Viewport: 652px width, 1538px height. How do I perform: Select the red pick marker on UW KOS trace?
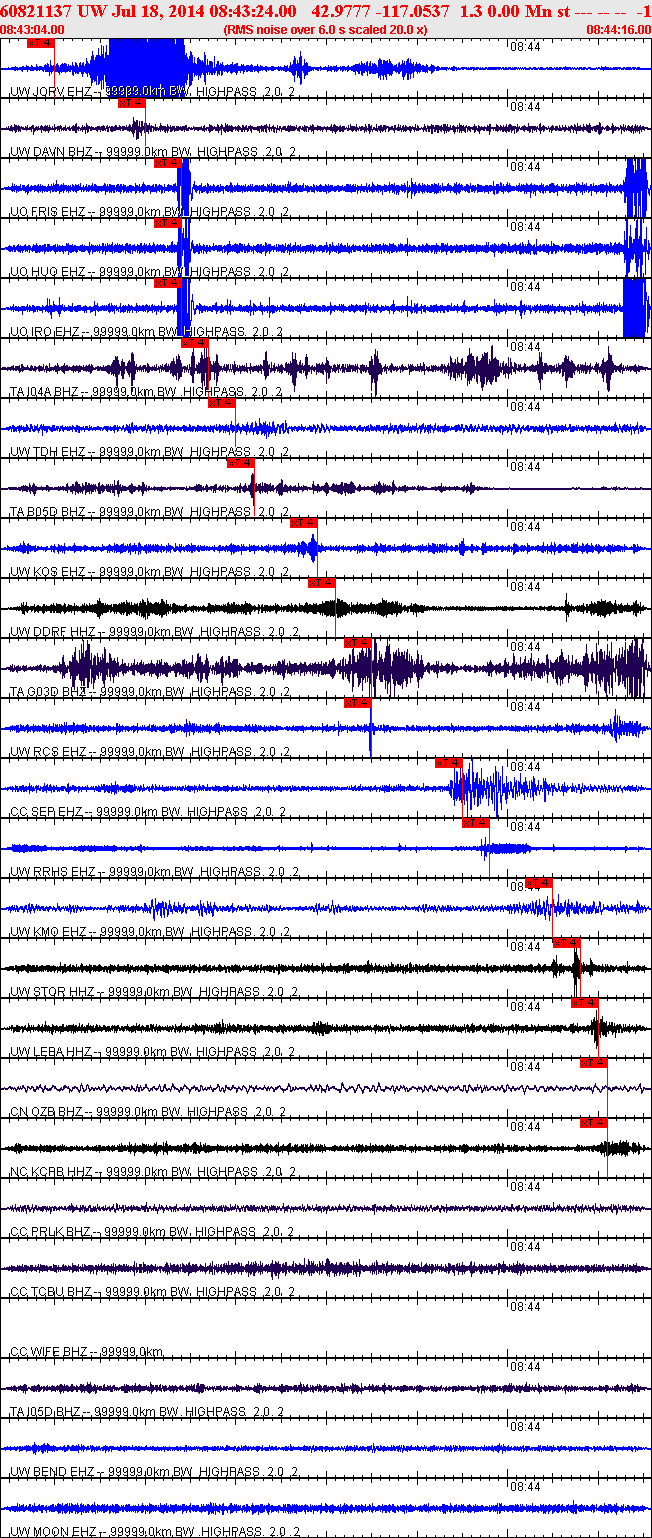303,523
